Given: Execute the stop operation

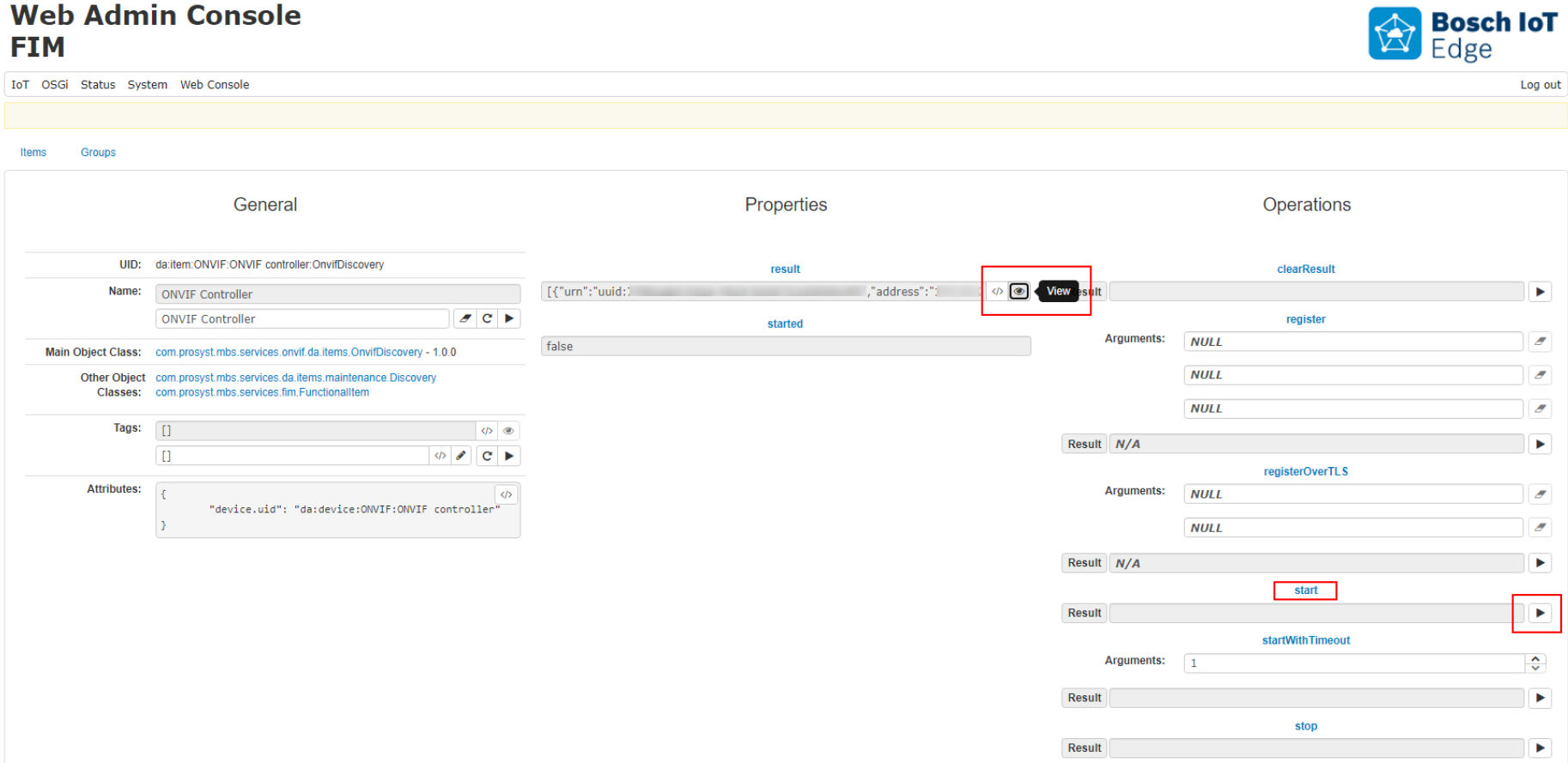Looking at the screenshot, I should pos(1541,748).
